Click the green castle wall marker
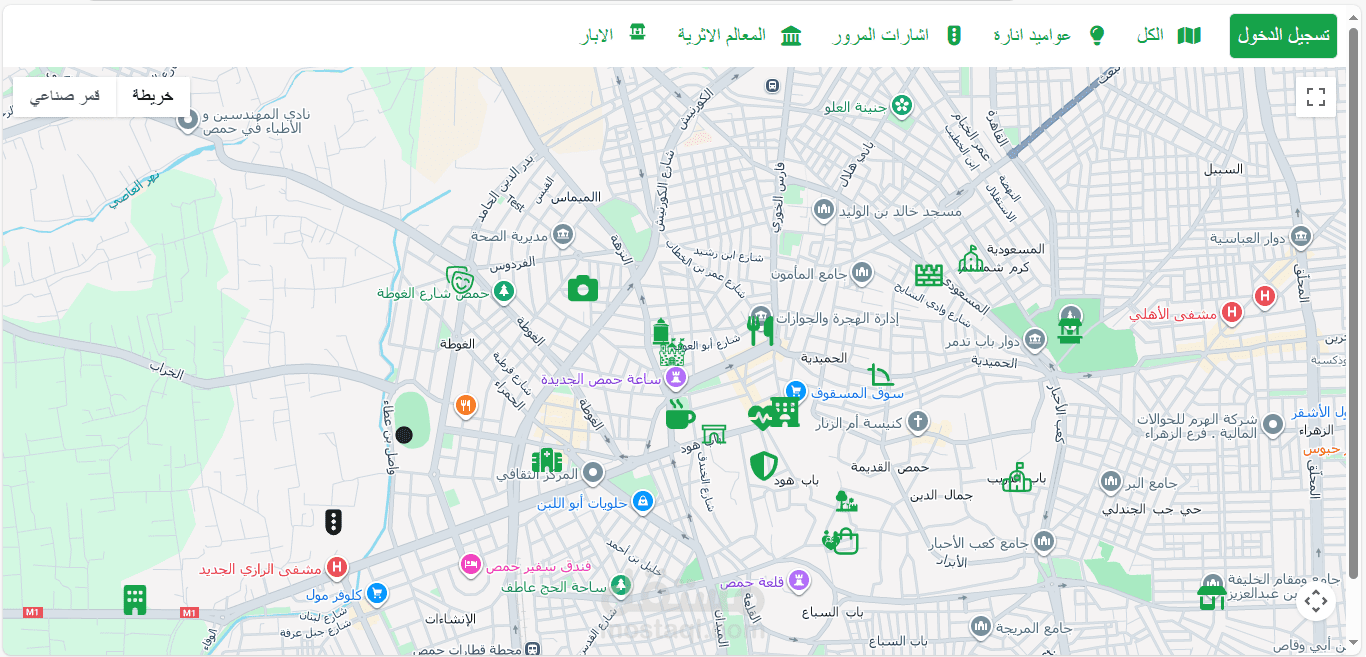Viewport: 1366px width, 657px height. click(x=929, y=275)
